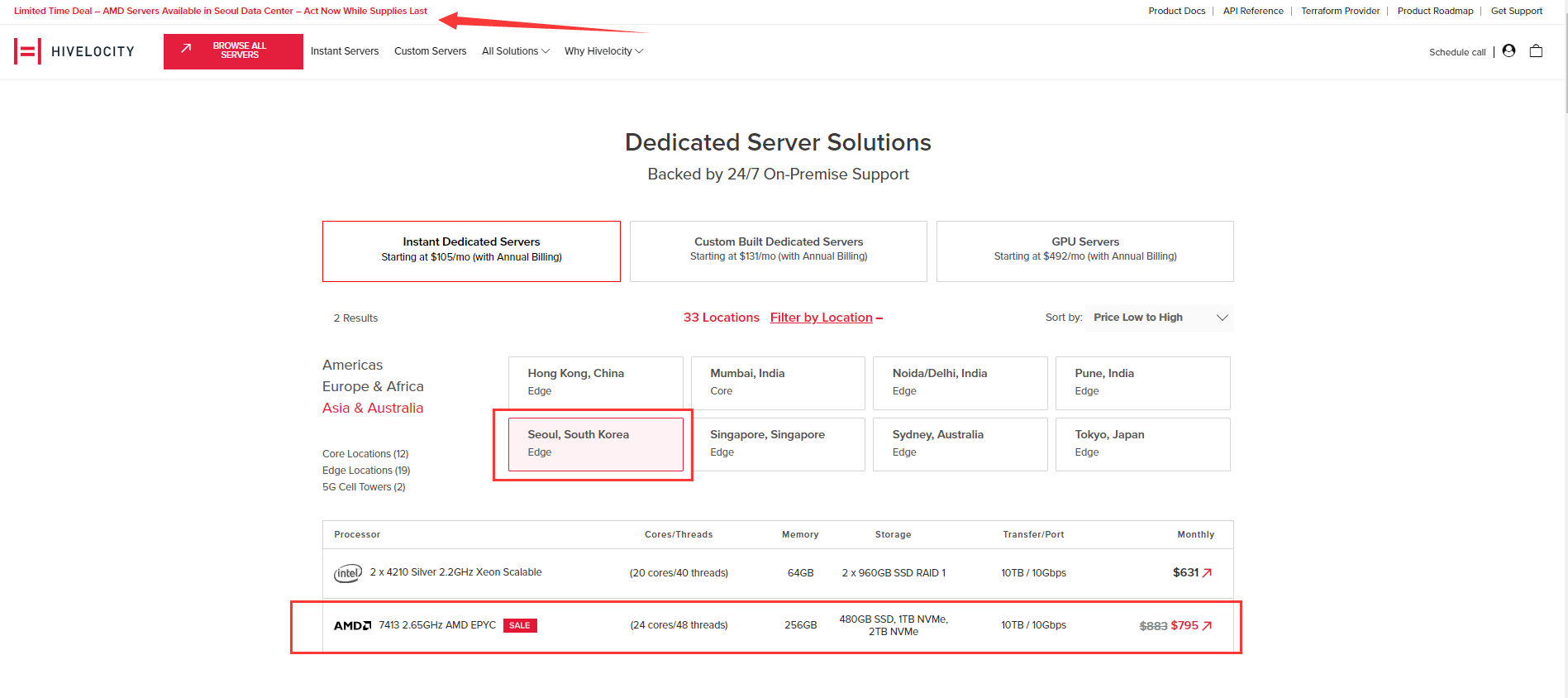
Task: Select the Custom Built Dedicated Servers tab
Action: [x=779, y=251]
